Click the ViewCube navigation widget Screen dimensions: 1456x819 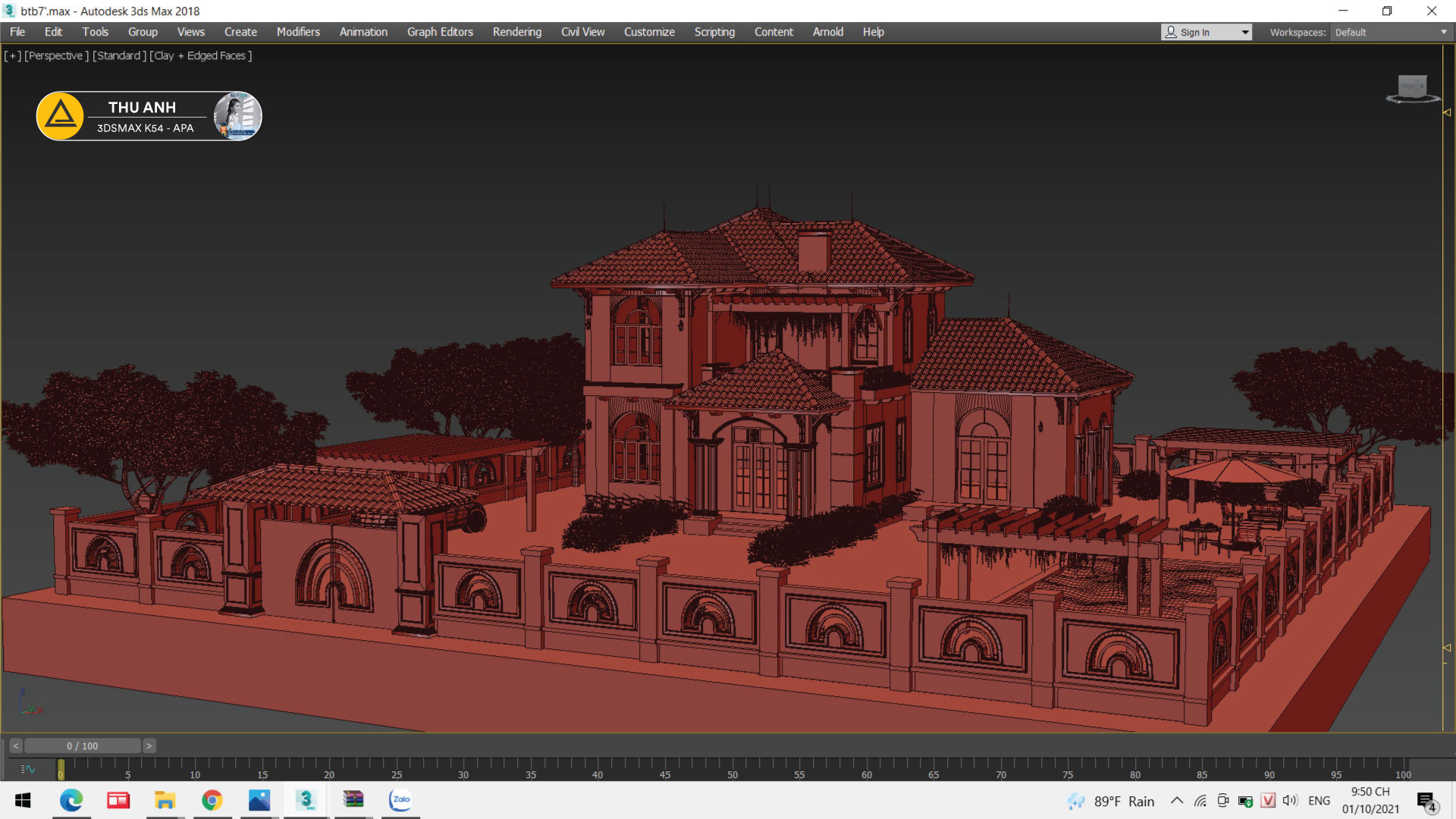[x=1412, y=87]
